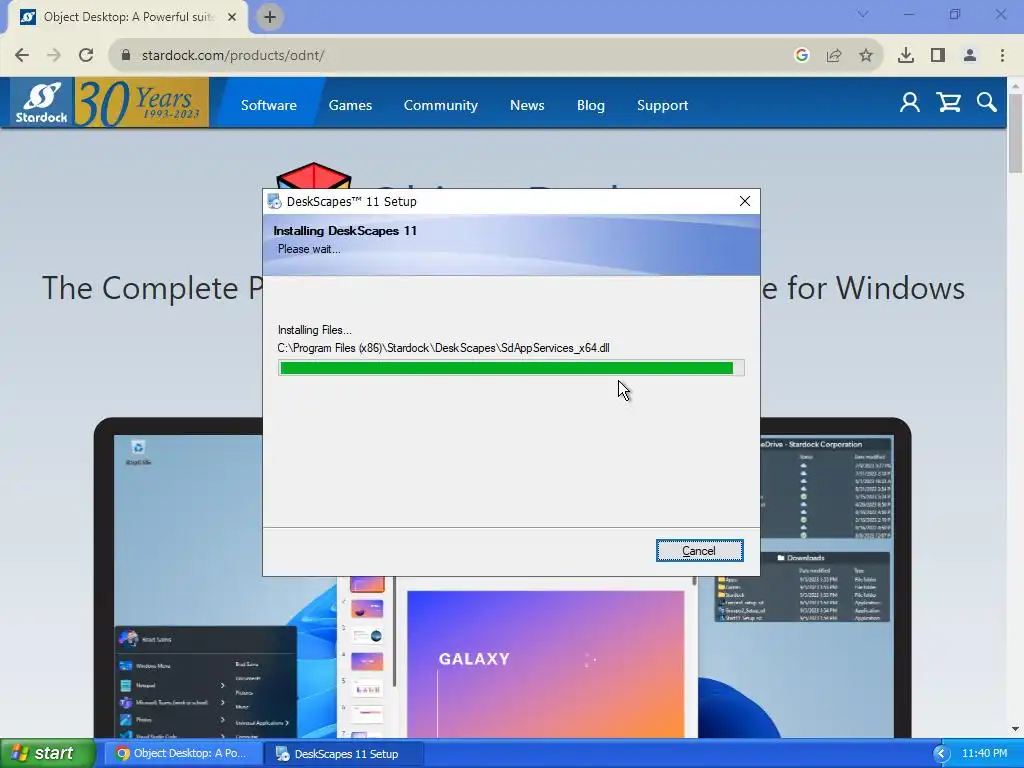
Task: Select the Object Desktop browser tab
Action: pyautogui.click(x=127, y=17)
